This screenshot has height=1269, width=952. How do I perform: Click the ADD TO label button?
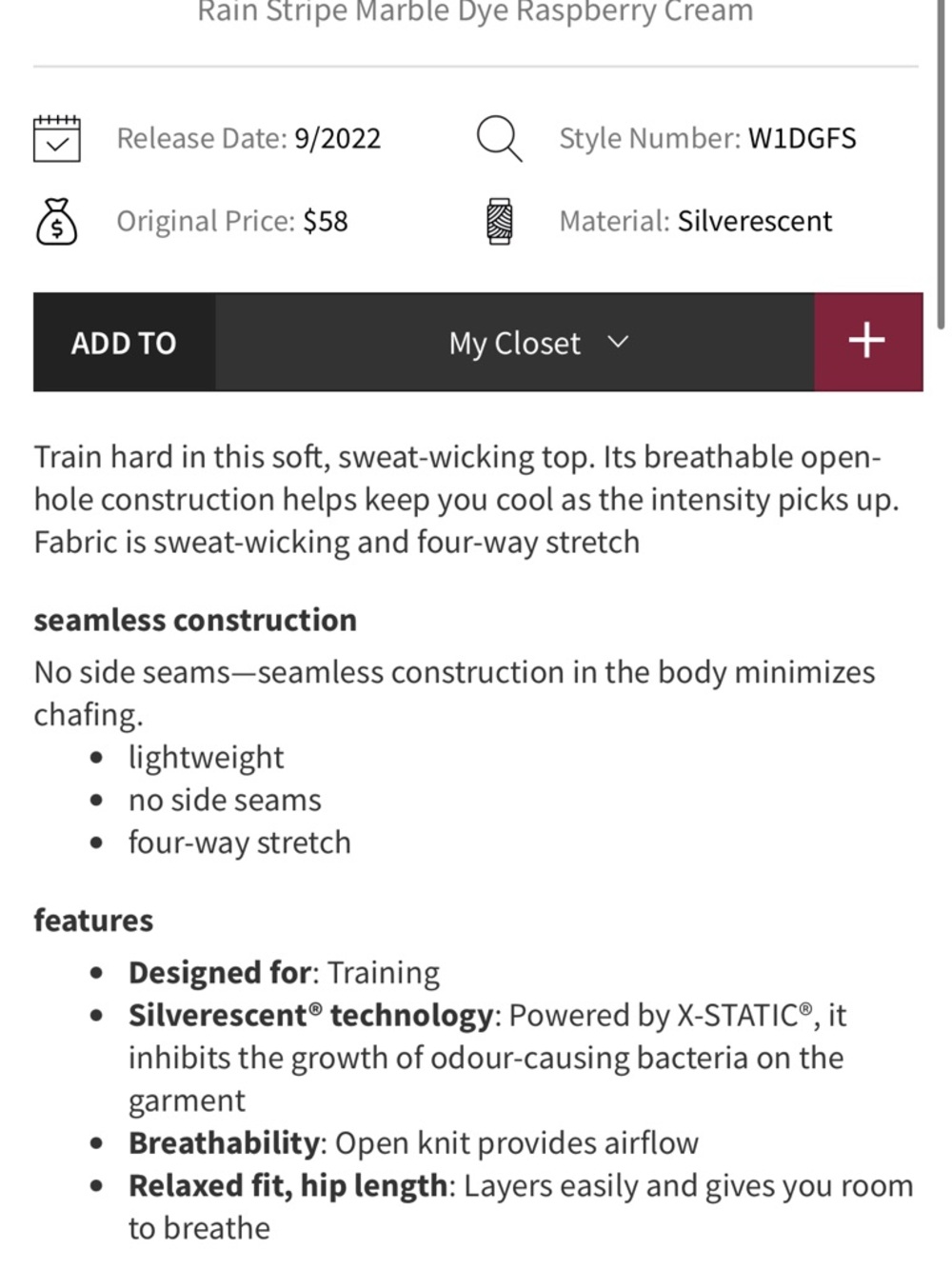124,343
